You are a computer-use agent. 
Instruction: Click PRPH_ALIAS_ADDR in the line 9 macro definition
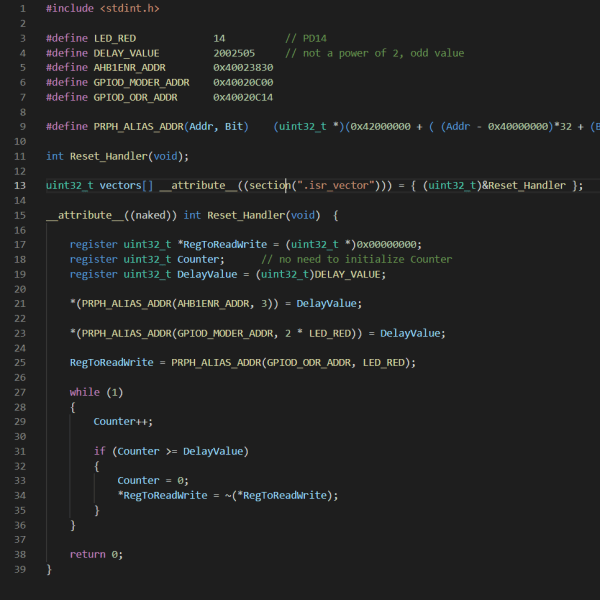coord(139,127)
